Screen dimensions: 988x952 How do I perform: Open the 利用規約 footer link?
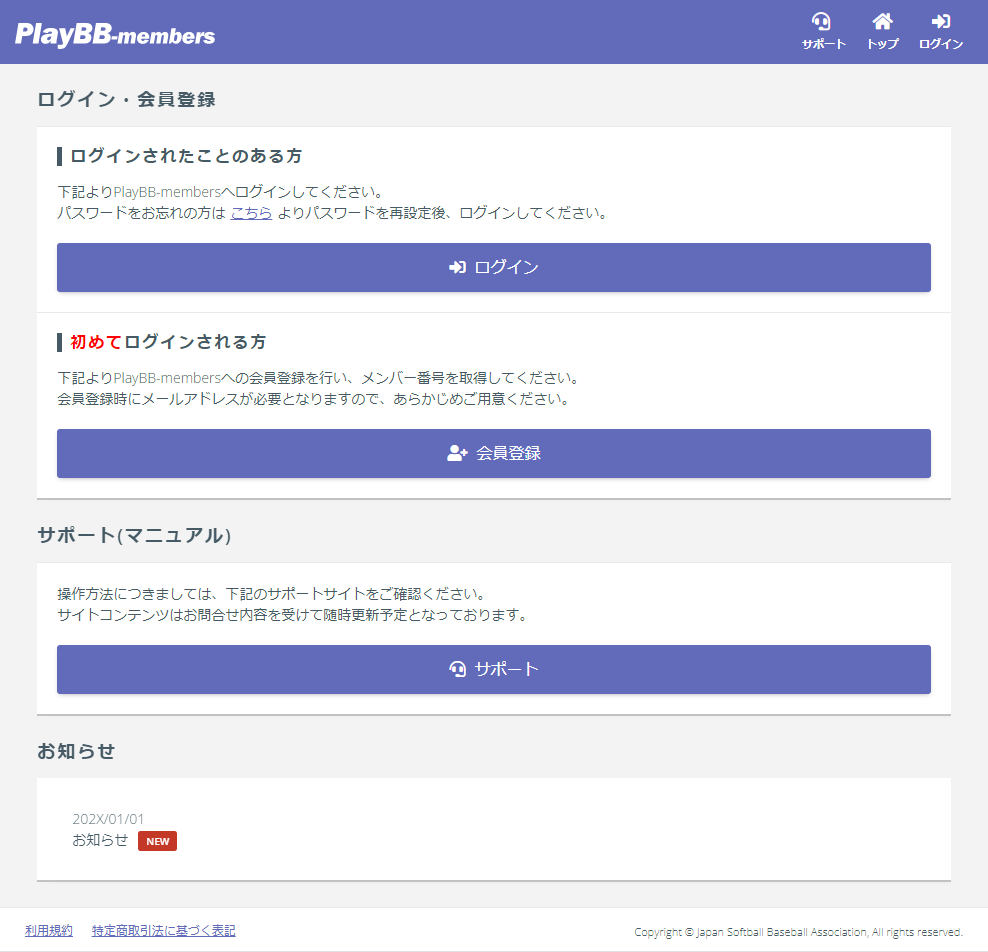tap(49, 931)
